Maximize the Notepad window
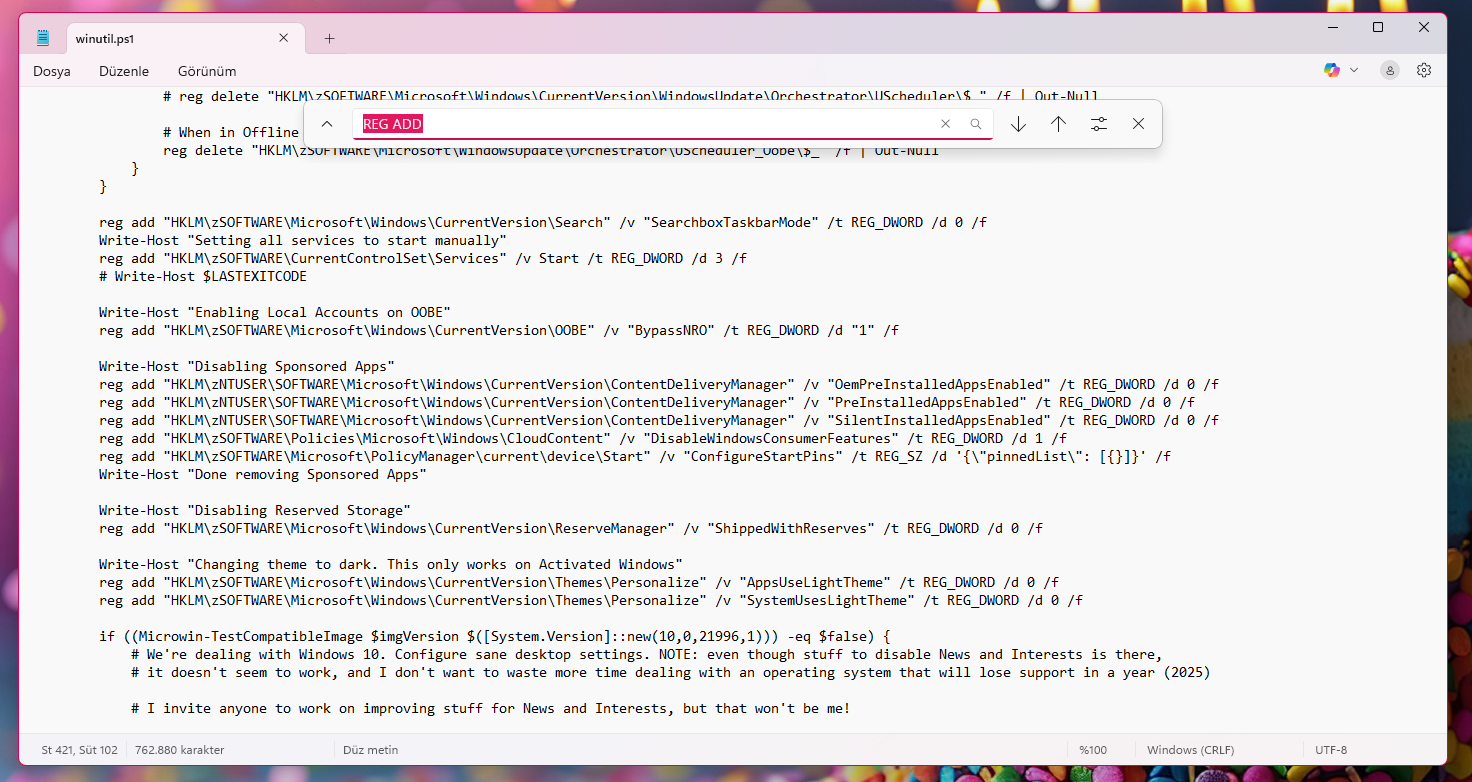 1378,27
